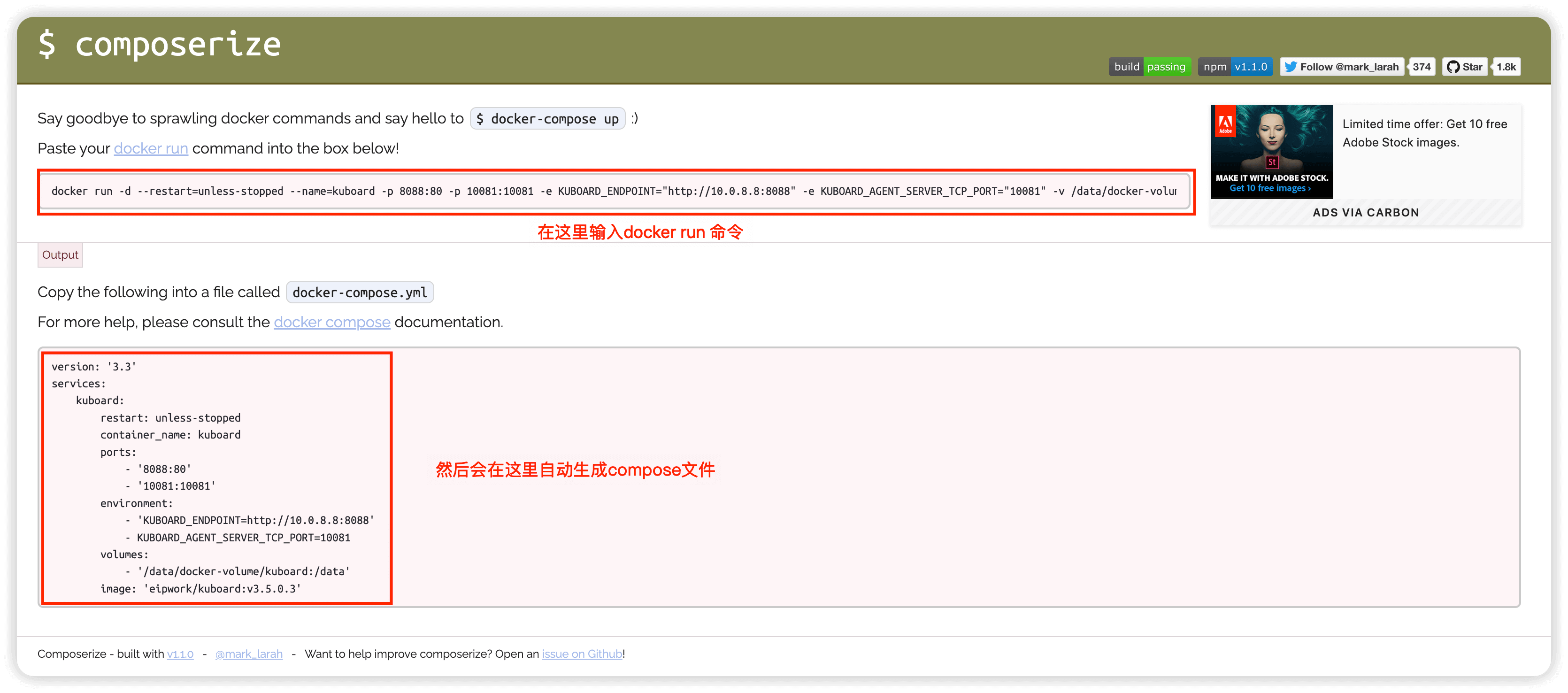Click Get 10 free images link
Screen dimensions: 1568x693
coord(1270,188)
